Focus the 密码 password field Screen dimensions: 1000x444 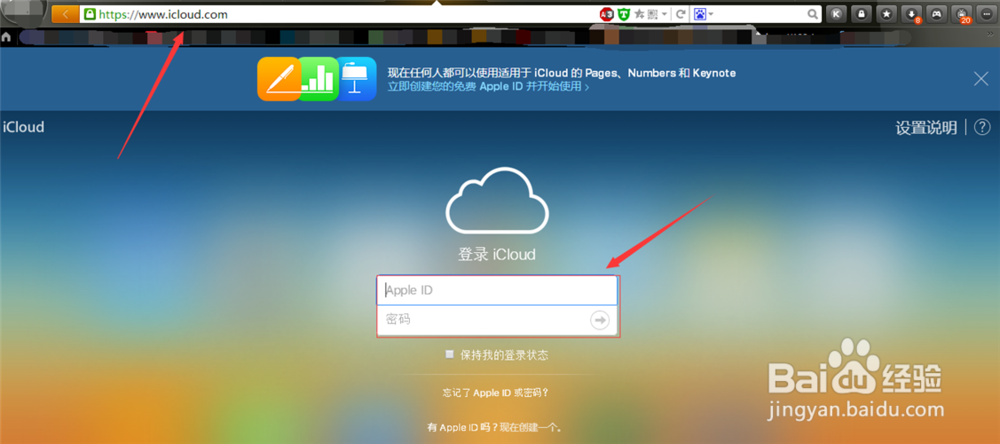tap(497, 320)
